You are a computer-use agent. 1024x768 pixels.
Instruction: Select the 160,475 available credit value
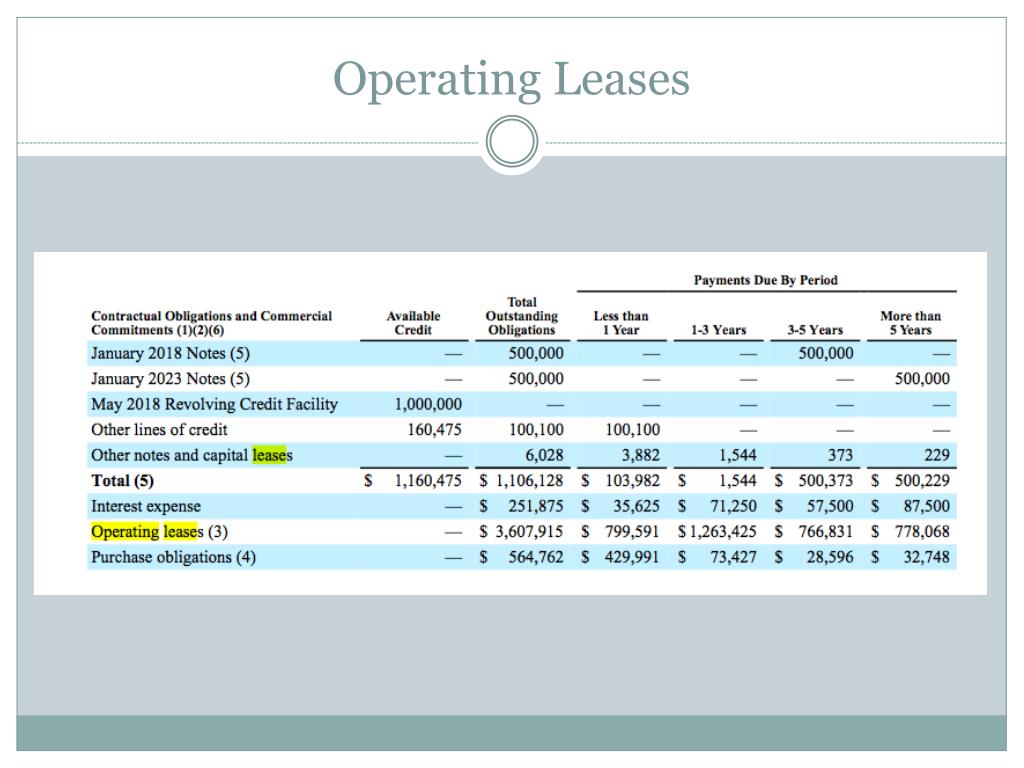pyautogui.click(x=434, y=430)
